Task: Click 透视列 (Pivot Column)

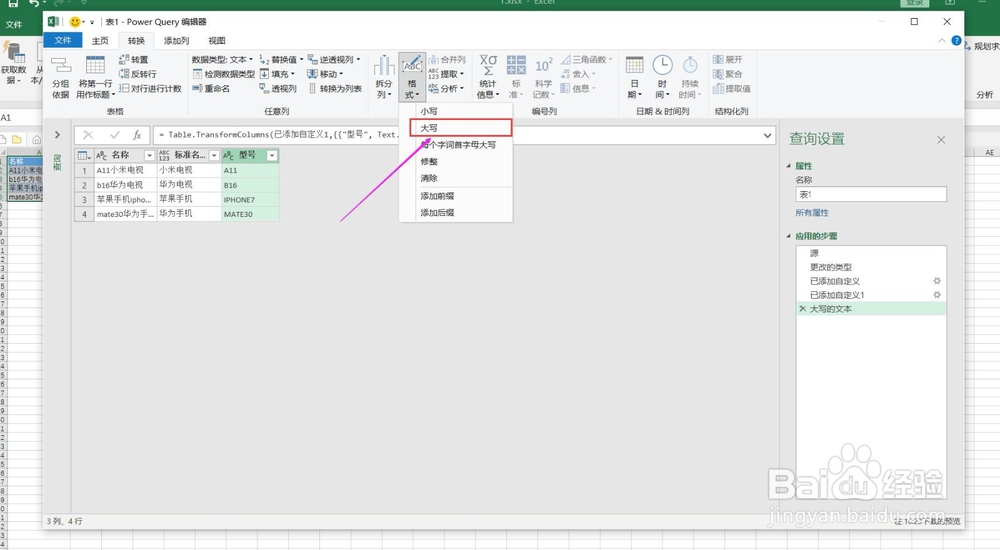Action: click(278, 89)
